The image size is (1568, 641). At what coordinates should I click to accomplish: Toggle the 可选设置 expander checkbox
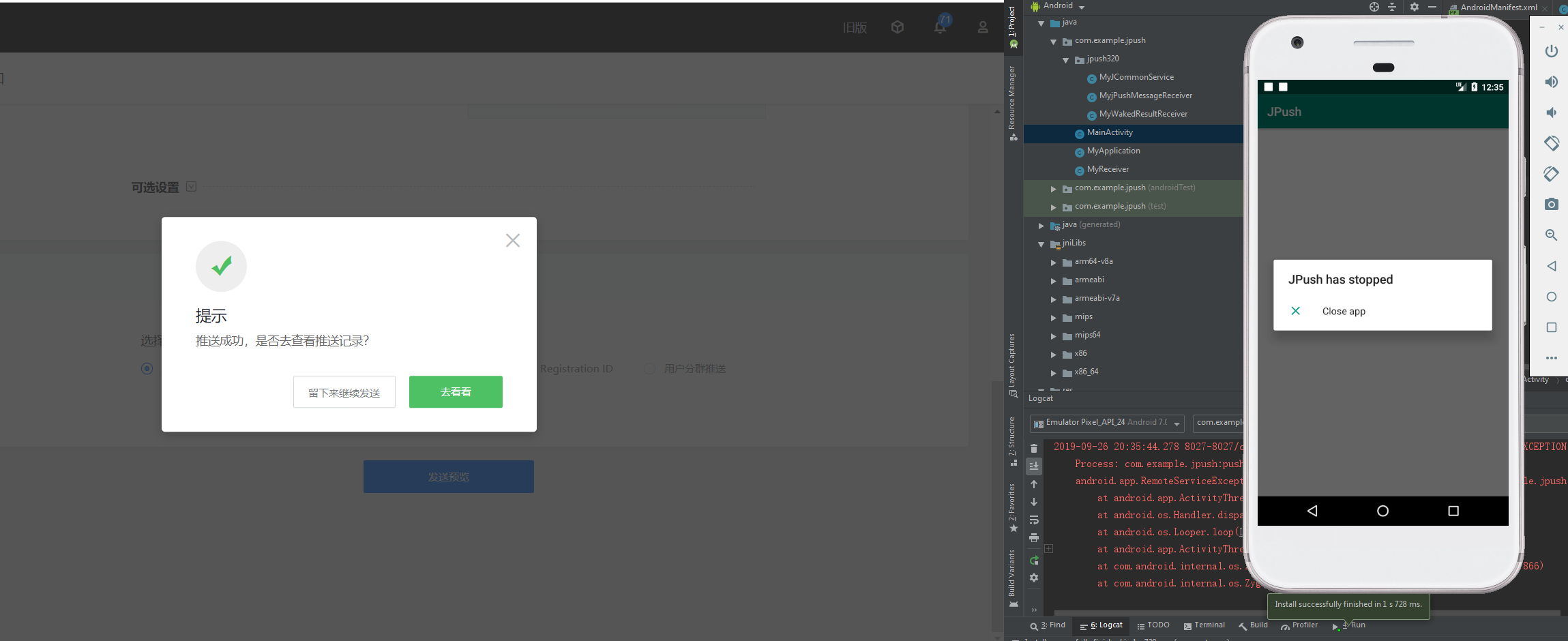click(x=192, y=187)
